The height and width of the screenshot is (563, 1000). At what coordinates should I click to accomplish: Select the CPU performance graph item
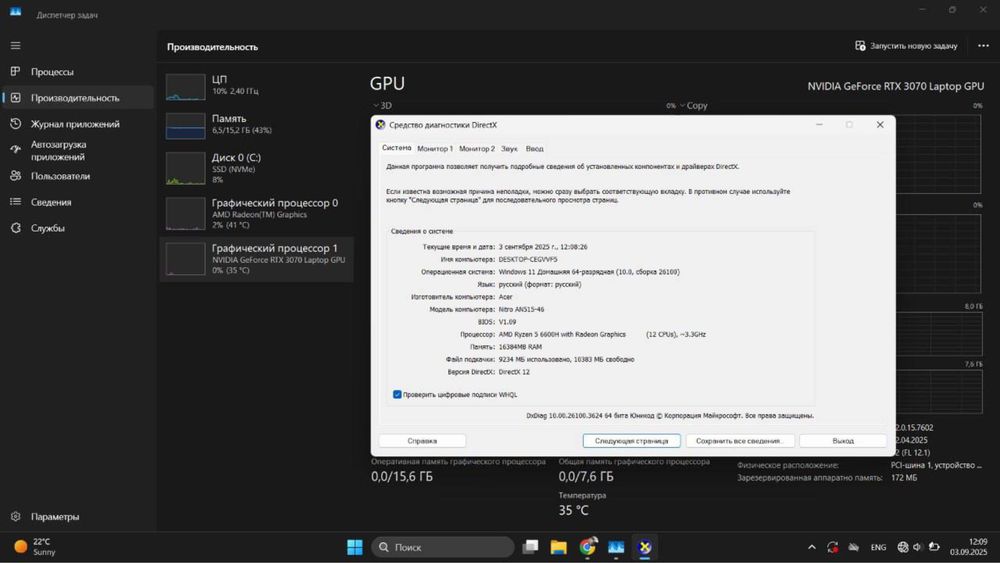click(256, 85)
